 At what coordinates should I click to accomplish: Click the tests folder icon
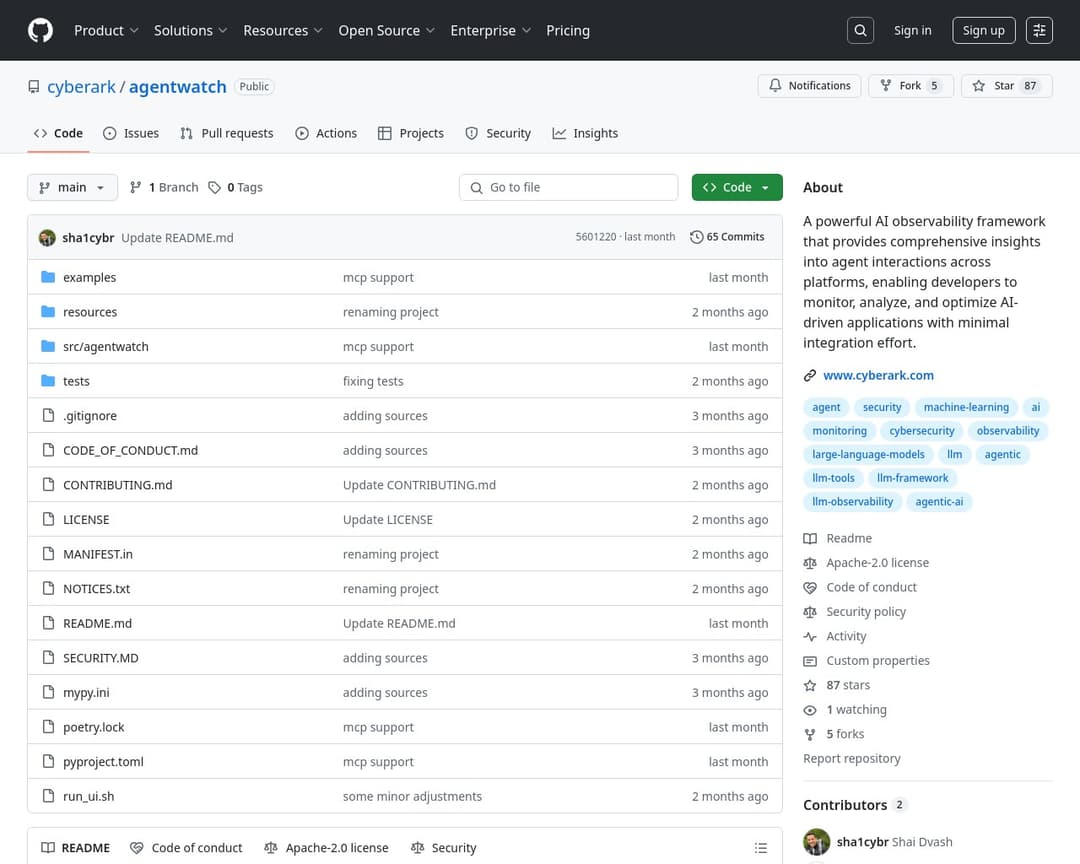(x=48, y=380)
